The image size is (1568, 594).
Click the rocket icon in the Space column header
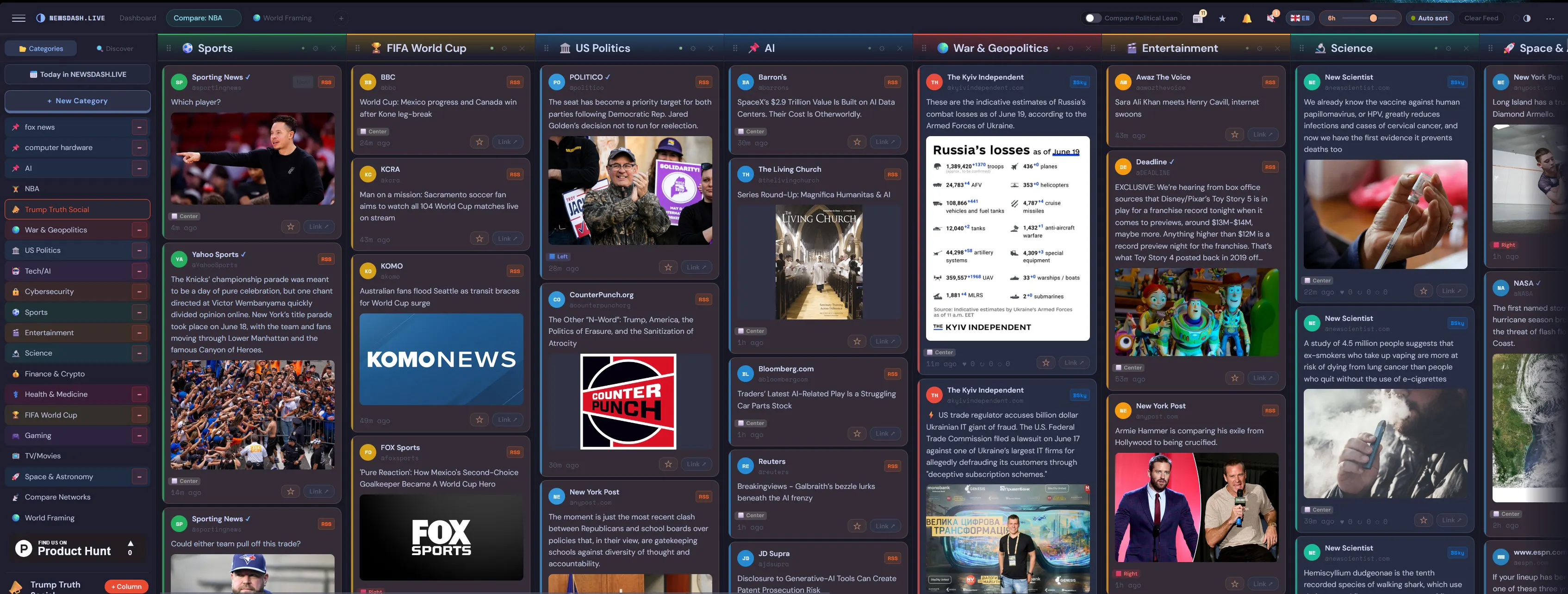point(1509,48)
